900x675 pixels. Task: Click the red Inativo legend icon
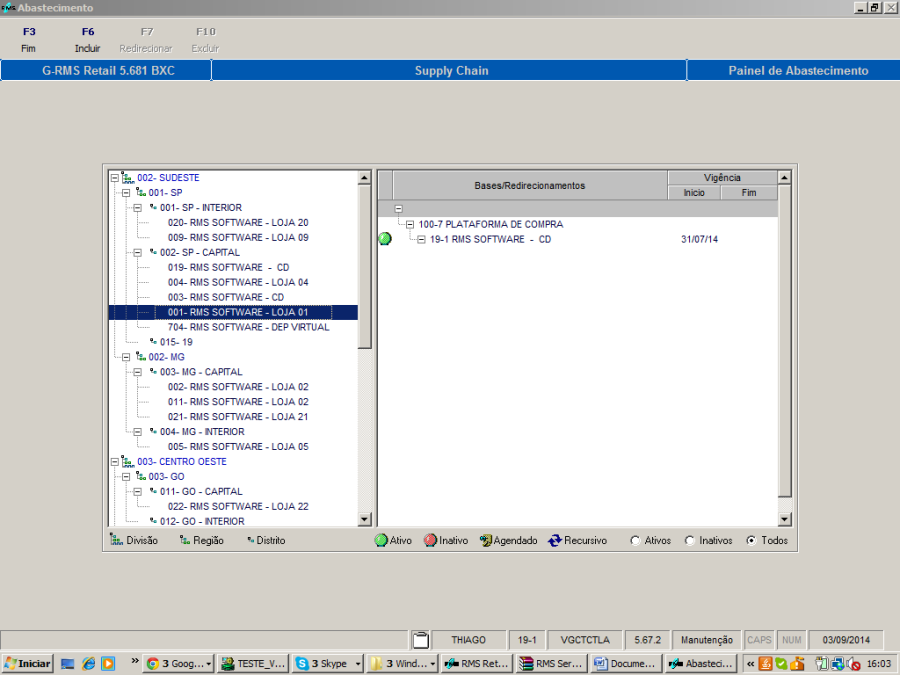tap(430, 540)
